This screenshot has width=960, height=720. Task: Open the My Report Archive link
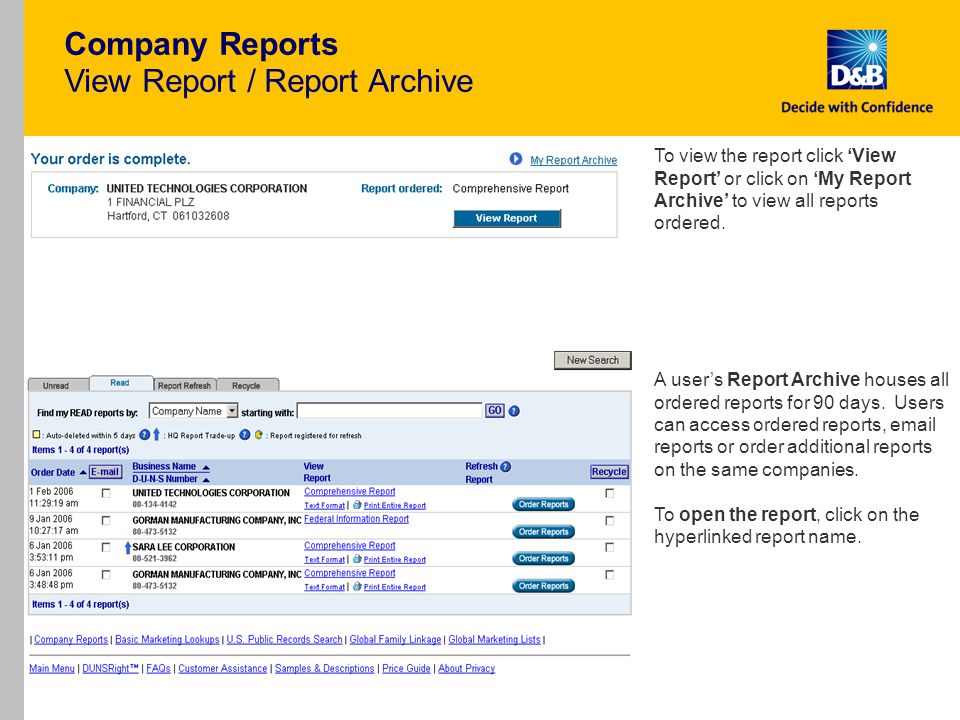pos(574,160)
